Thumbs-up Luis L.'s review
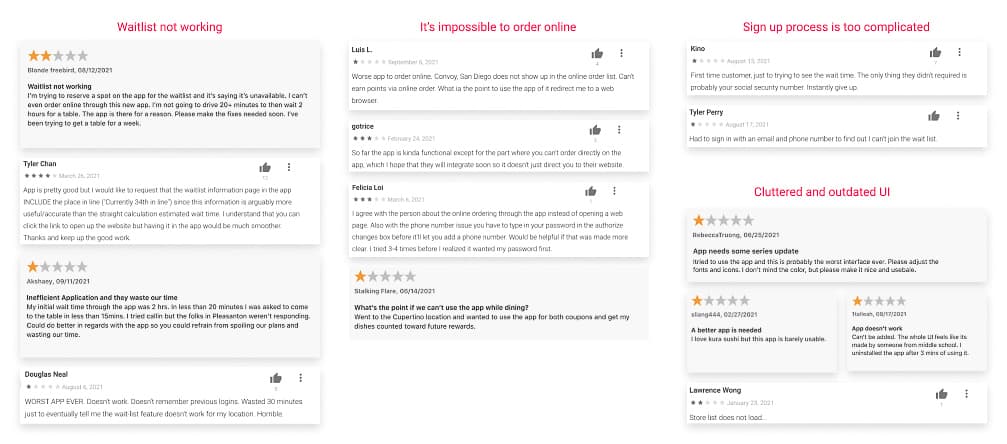 click(x=597, y=53)
